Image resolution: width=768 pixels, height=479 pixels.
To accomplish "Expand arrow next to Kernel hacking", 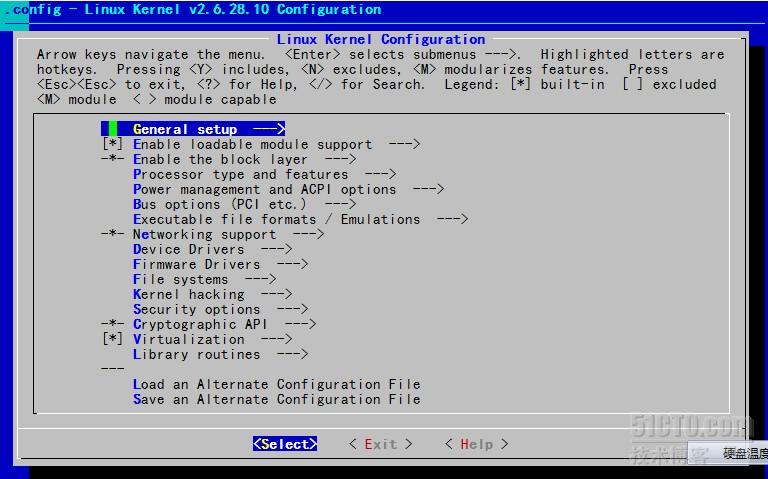I will (x=276, y=294).
